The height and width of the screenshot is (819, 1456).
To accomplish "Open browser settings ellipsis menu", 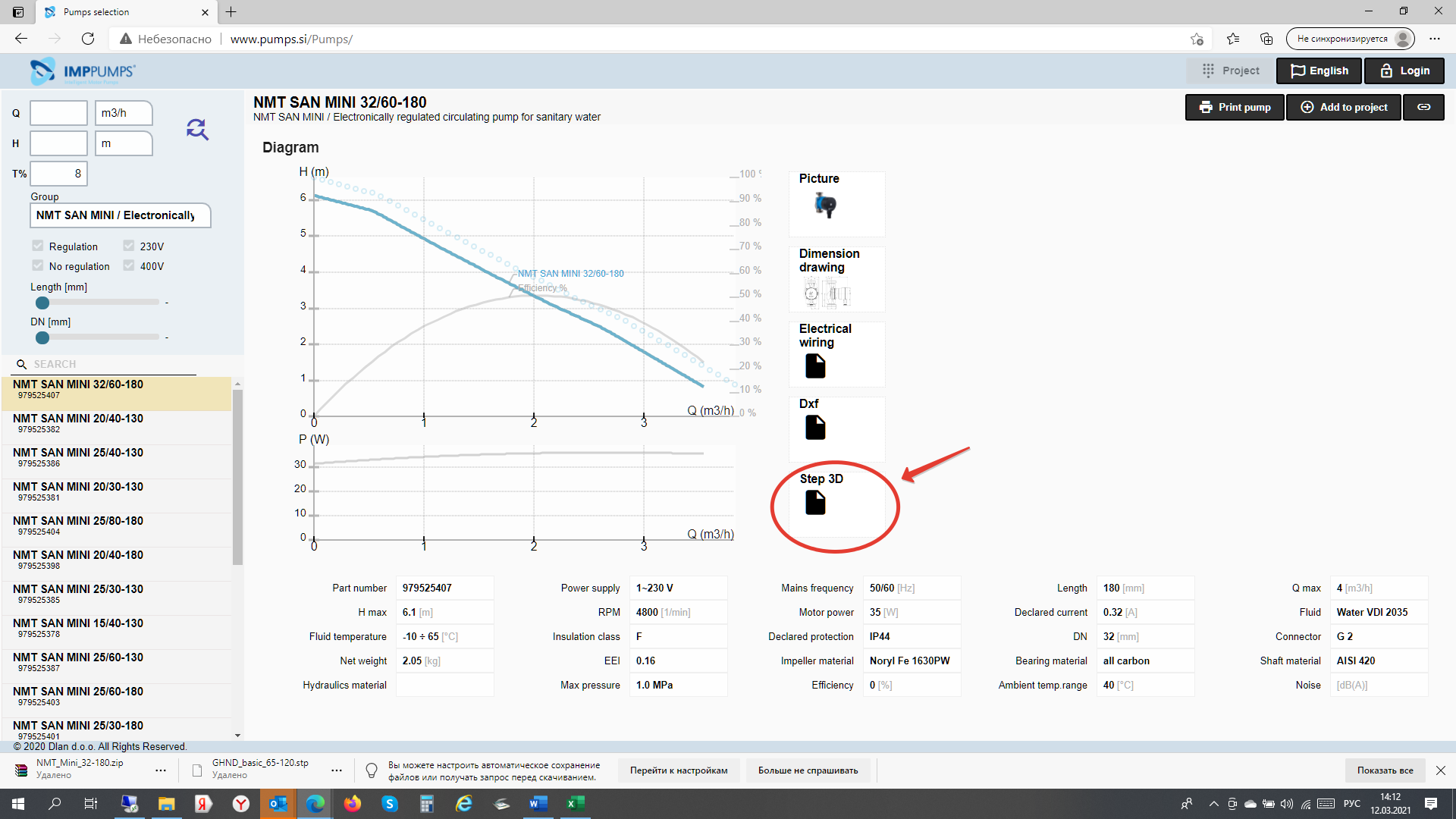I will pyautogui.click(x=1435, y=39).
